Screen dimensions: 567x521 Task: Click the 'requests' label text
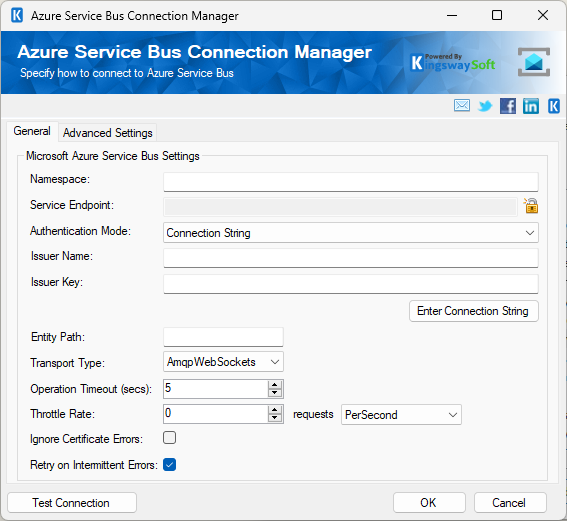pyautogui.click(x=313, y=414)
